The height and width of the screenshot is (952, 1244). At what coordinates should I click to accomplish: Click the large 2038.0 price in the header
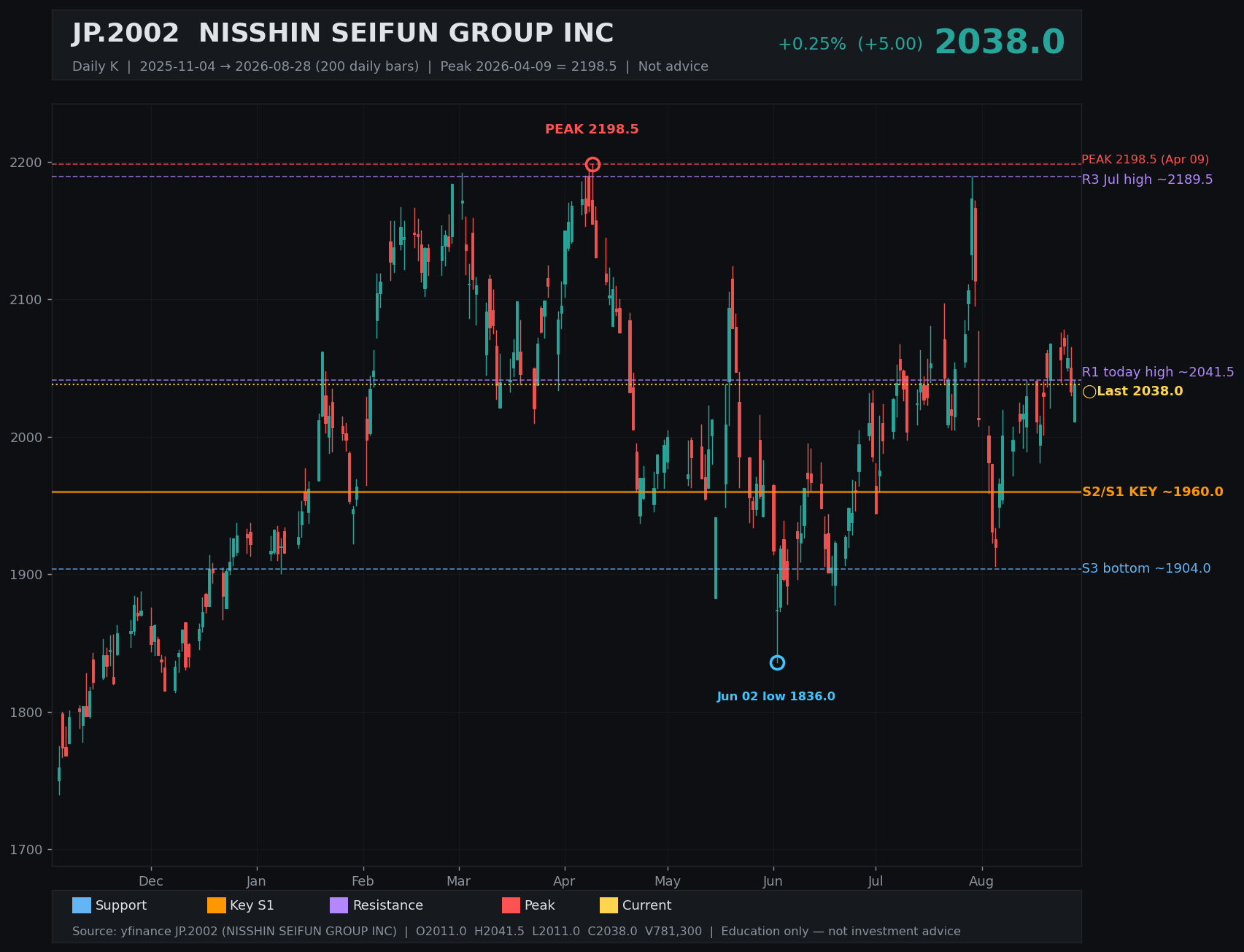tap(1000, 42)
